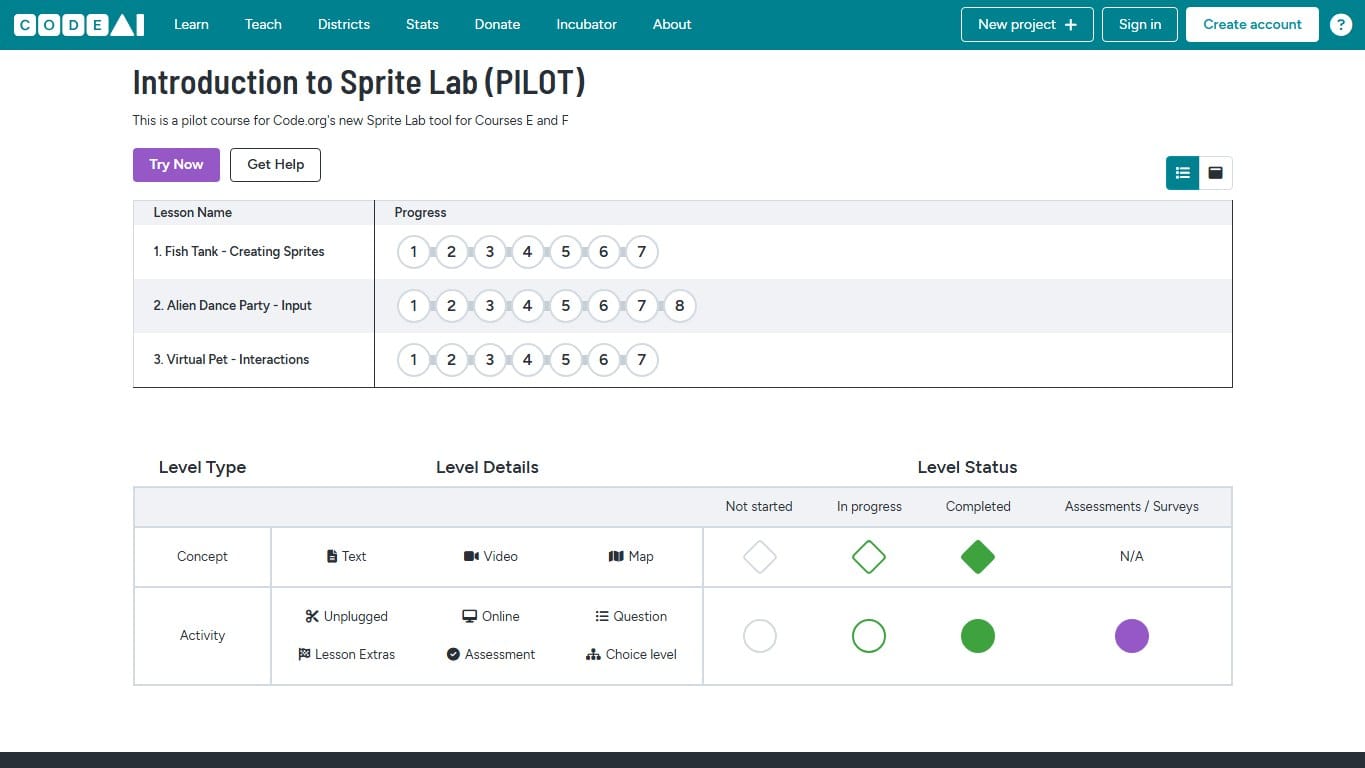This screenshot has width=1365, height=768.
Task: Open the Learn menu
Action: point(191,24)
